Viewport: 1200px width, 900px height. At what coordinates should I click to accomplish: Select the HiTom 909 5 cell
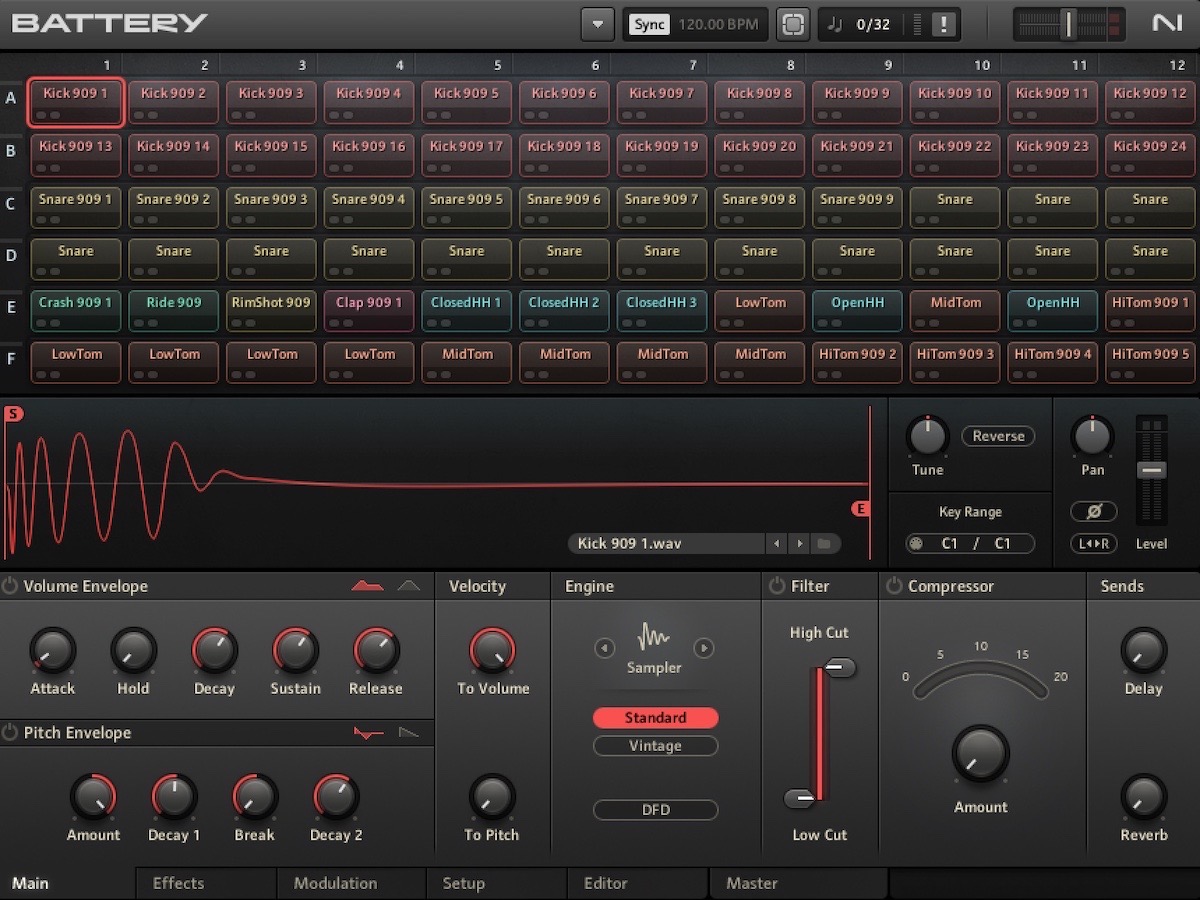[1150, 362]
